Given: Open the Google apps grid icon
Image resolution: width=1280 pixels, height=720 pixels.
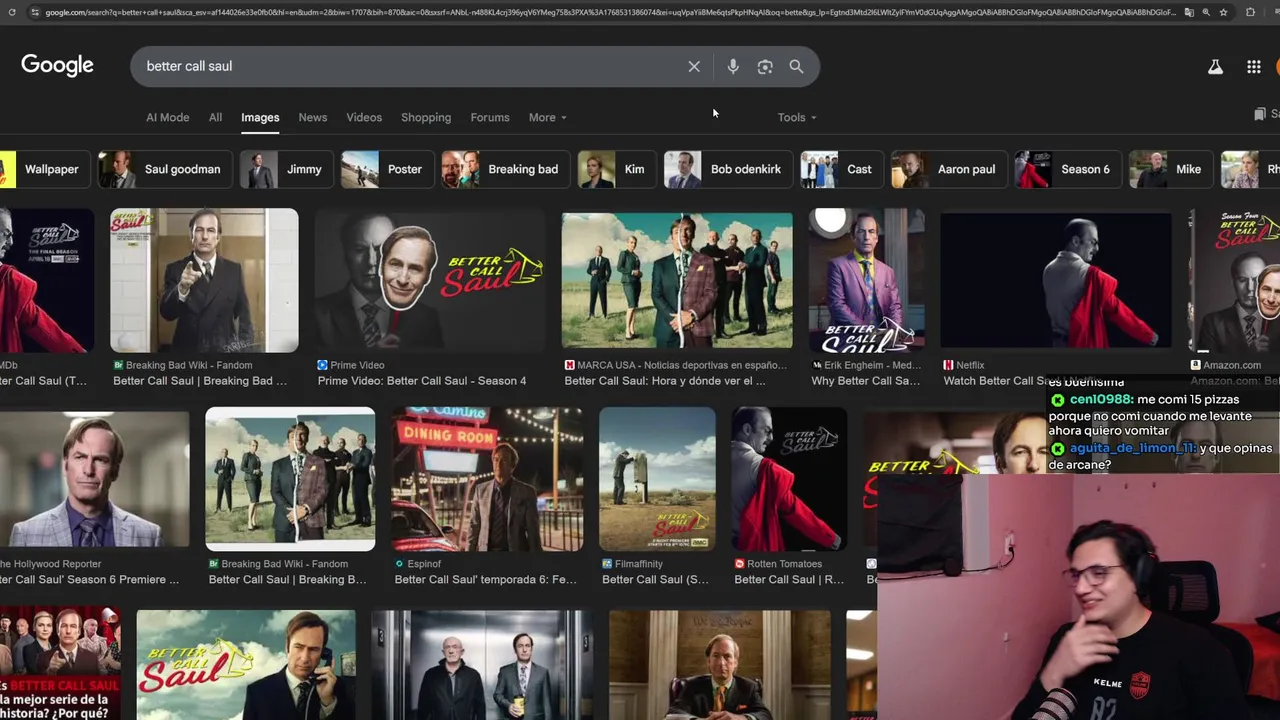Looking at the screenshot, I should coord(1253,67).
